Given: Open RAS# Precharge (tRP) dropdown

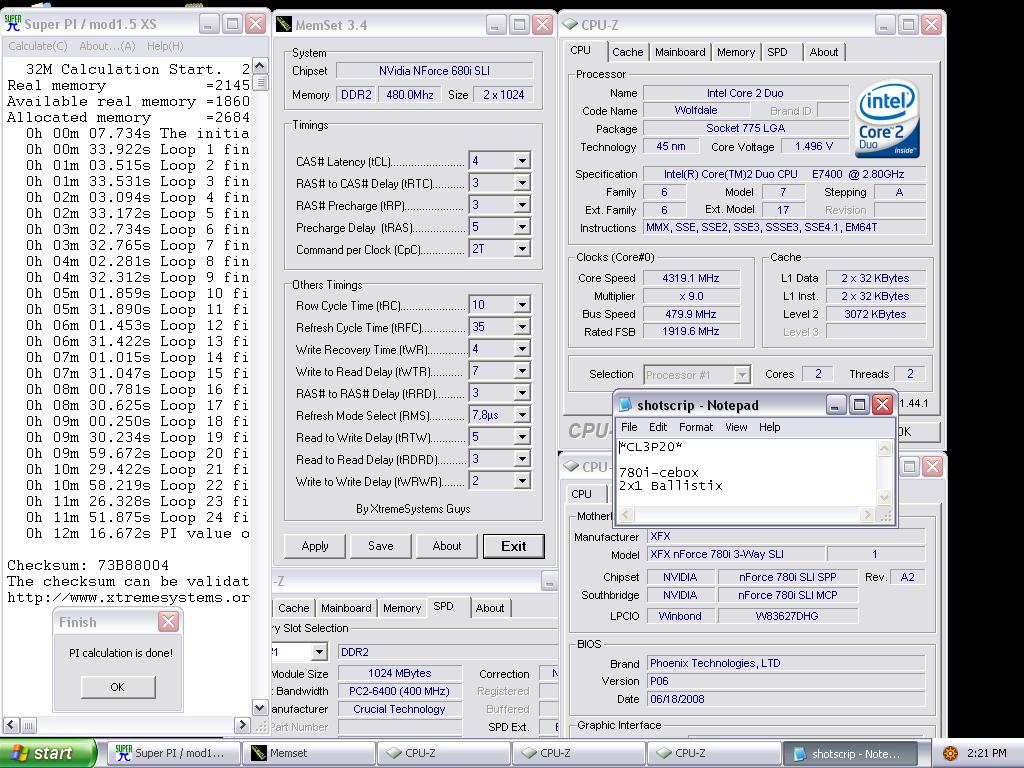Looking at the screenshot, I should click(522, 205).
